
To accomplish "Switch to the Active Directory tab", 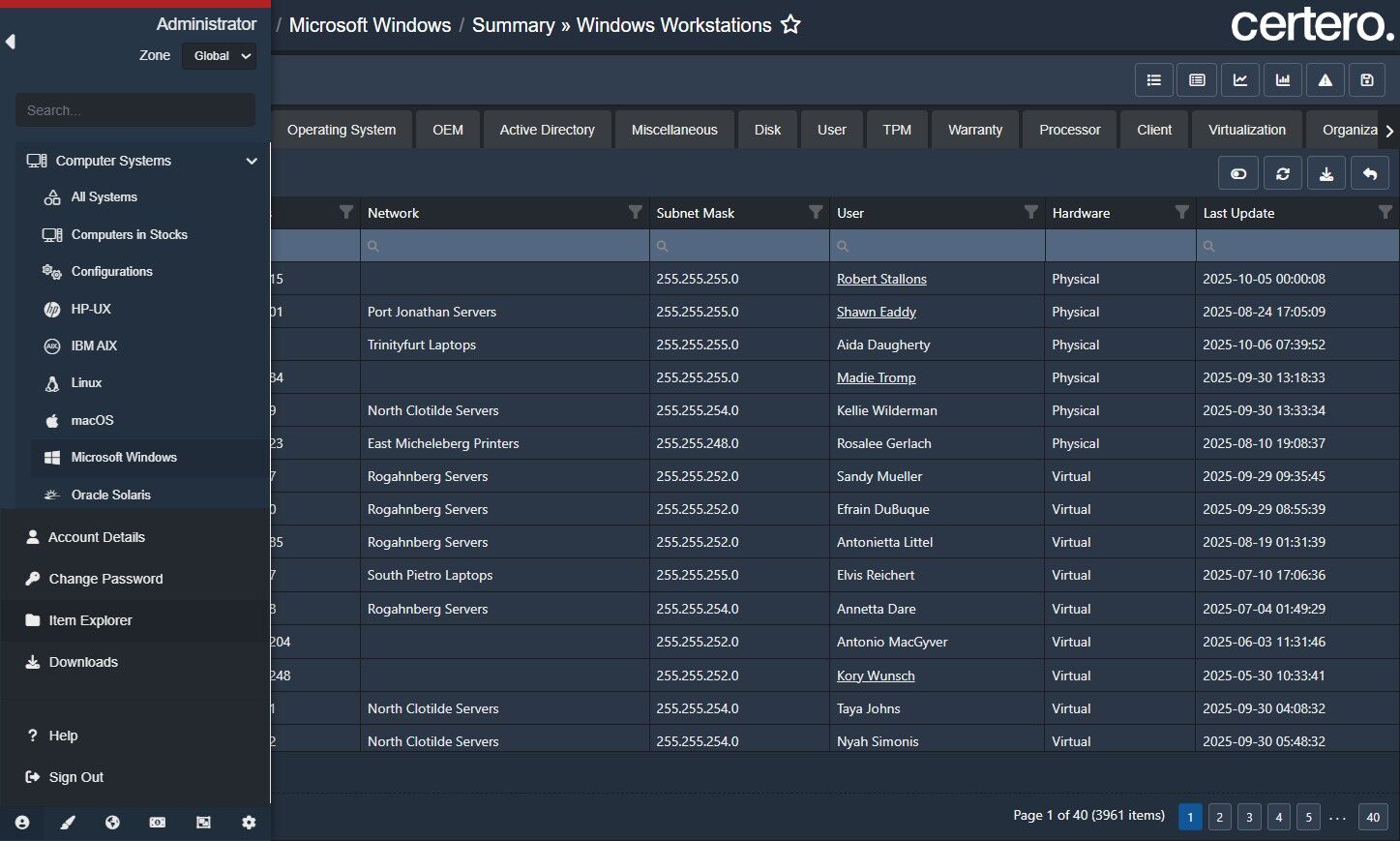I will click(x=547, y=130).
